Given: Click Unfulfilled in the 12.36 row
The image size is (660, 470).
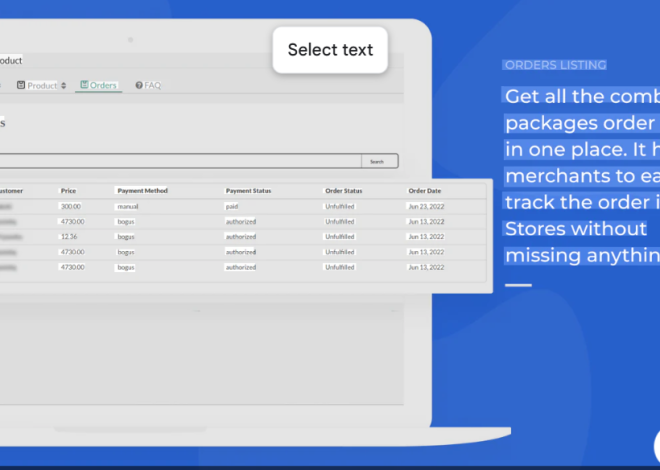Looking at the screenshot, I should [x=340, y=236].
